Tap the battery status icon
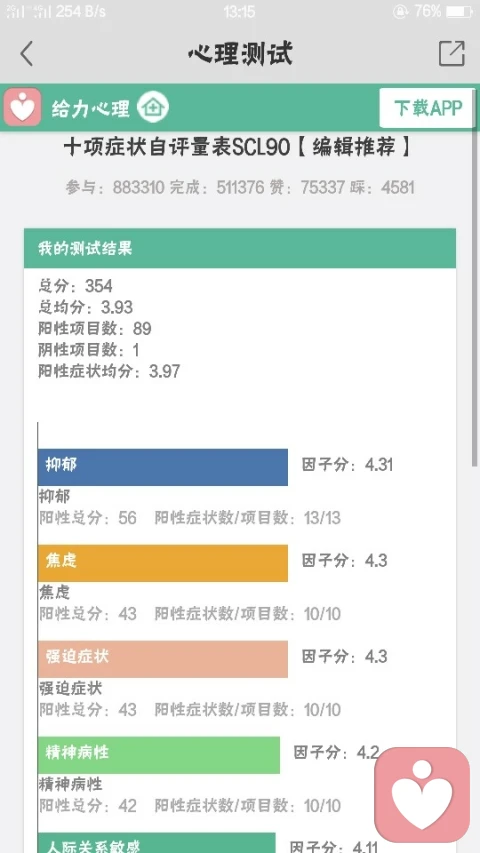This screenshot has width=480, height=853. point(460,11)
